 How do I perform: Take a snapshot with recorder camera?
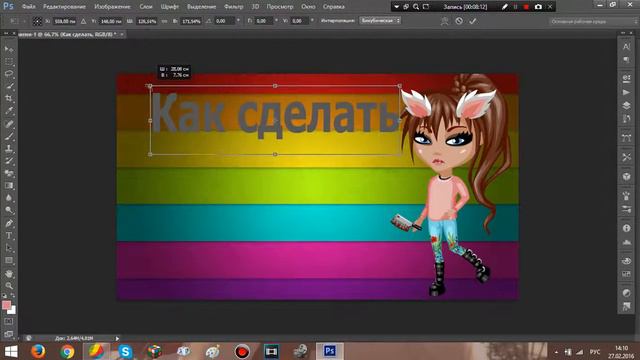click(x=538, y=7)
